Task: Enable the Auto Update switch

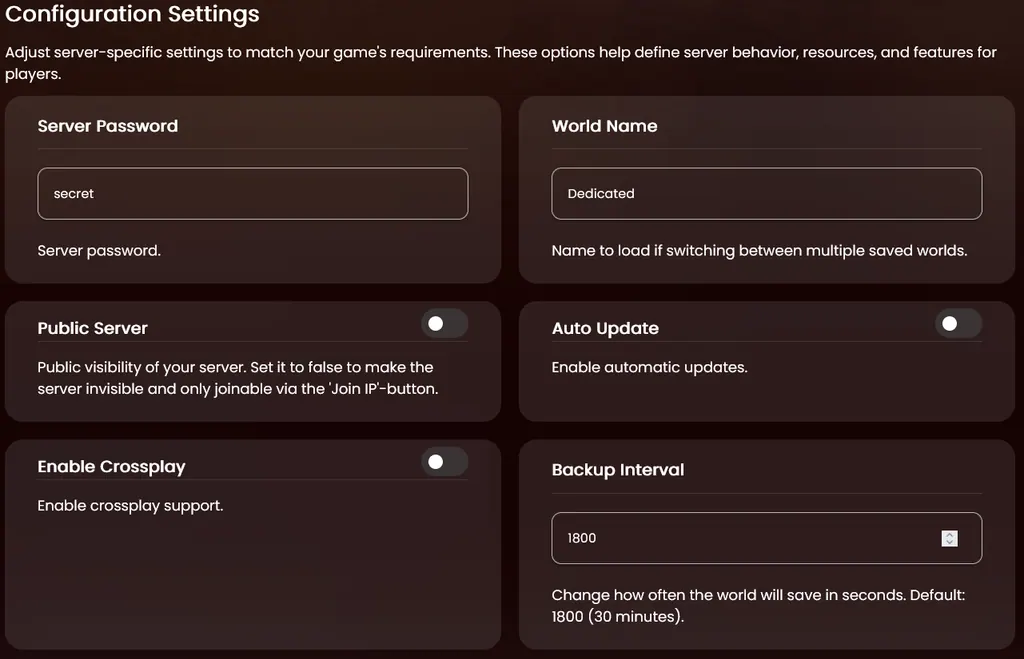Action: coord(958,323)
